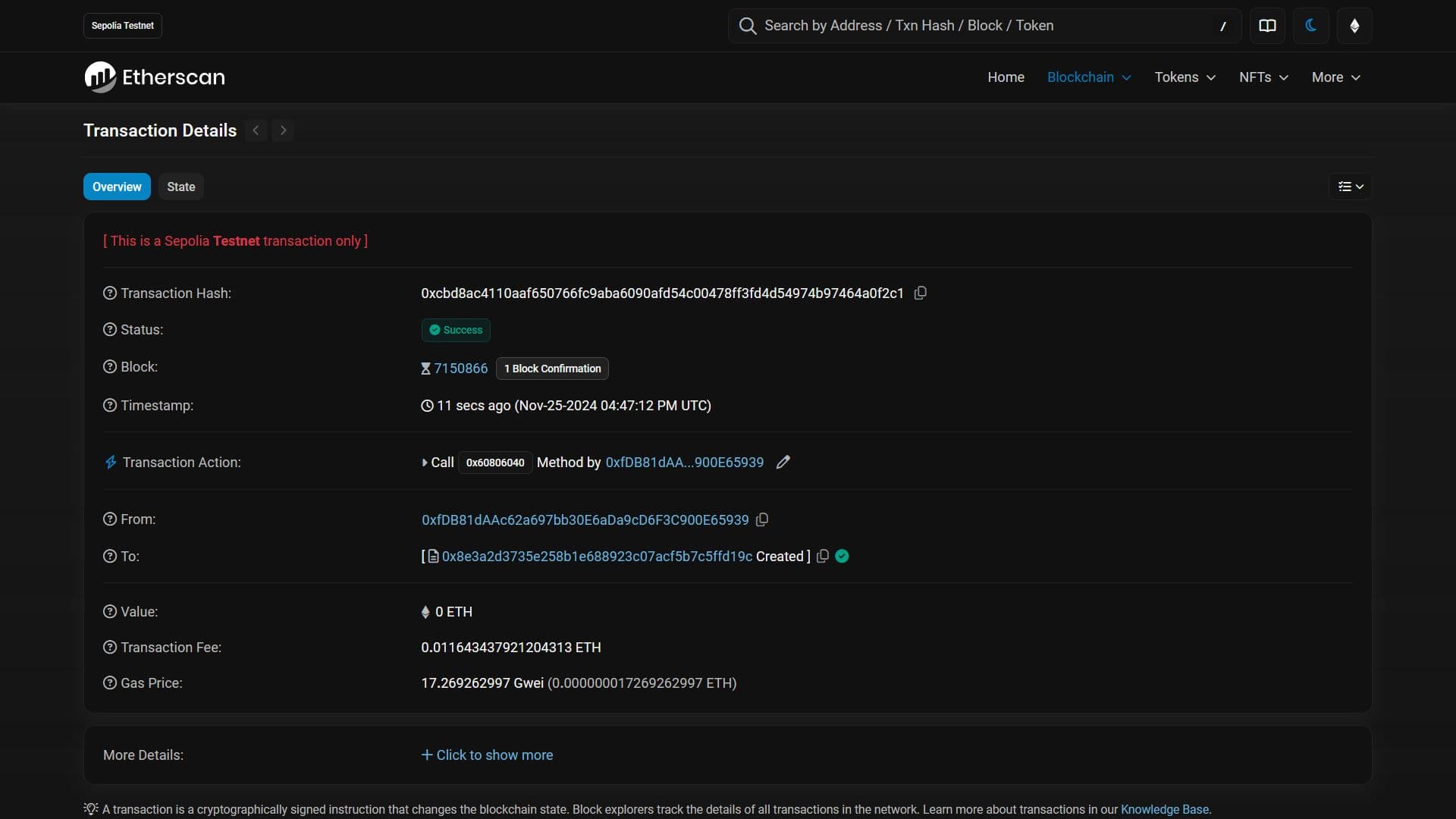Click the help icon beside Value
The height and width of the screenshot is (819, 1456).
110,611
